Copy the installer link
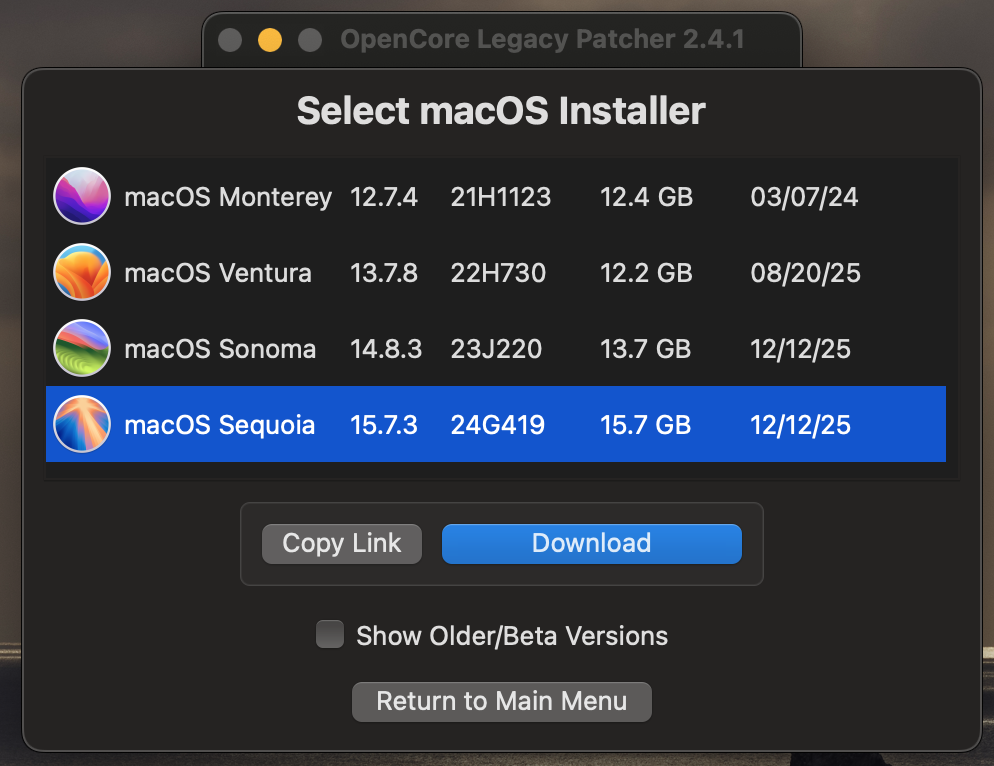 click(342, 543)
